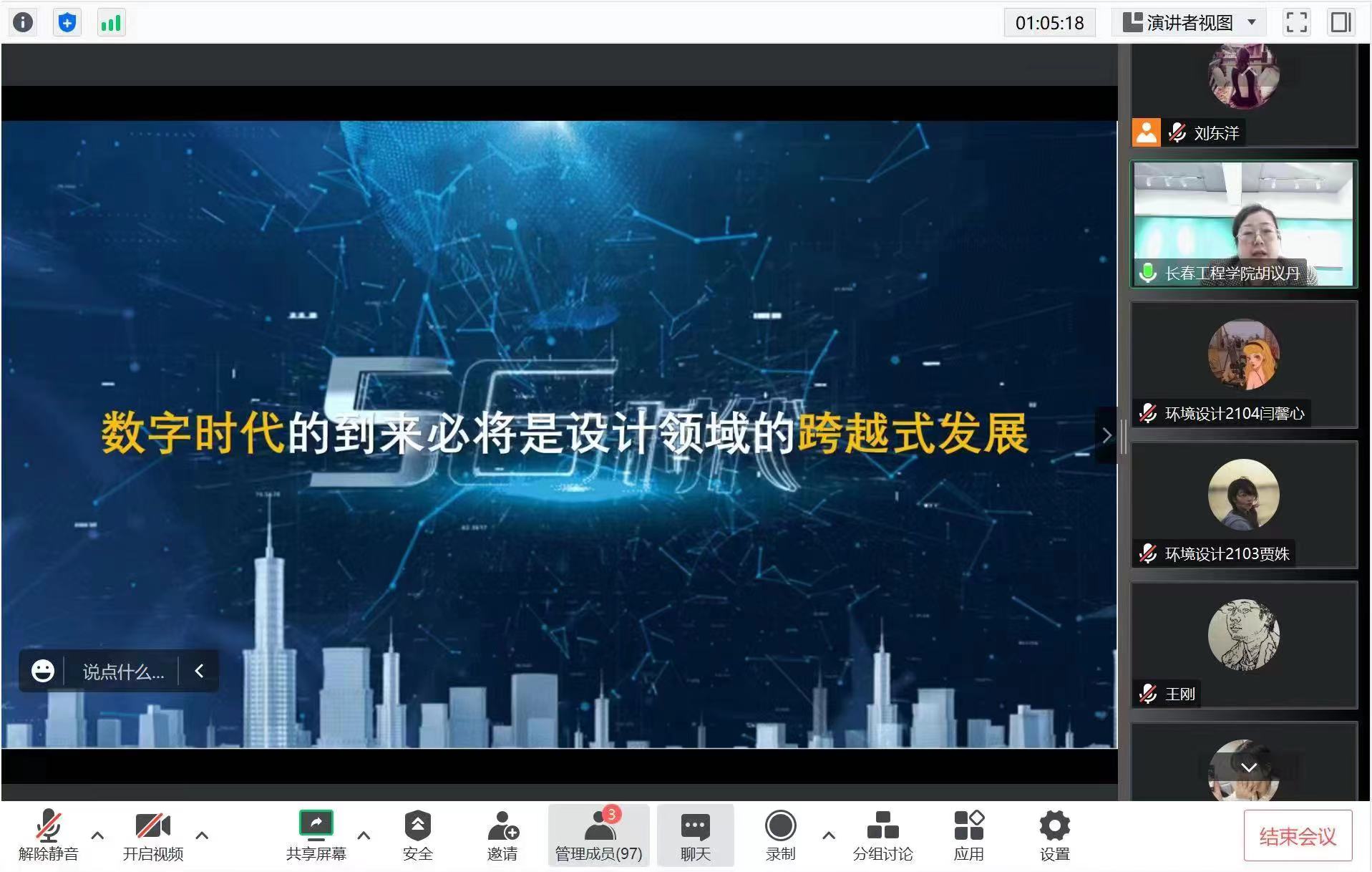
Task: Click the blue security shield icon
Action: [67, 23]
